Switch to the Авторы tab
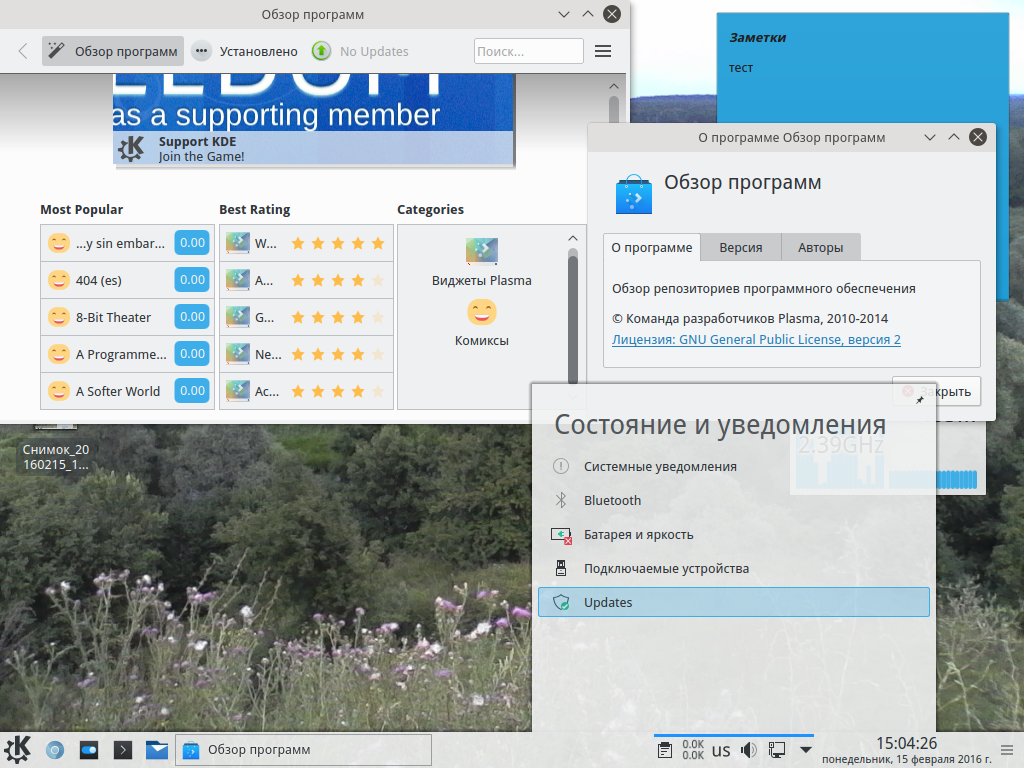1024x768 pixels. click(820, 248)
